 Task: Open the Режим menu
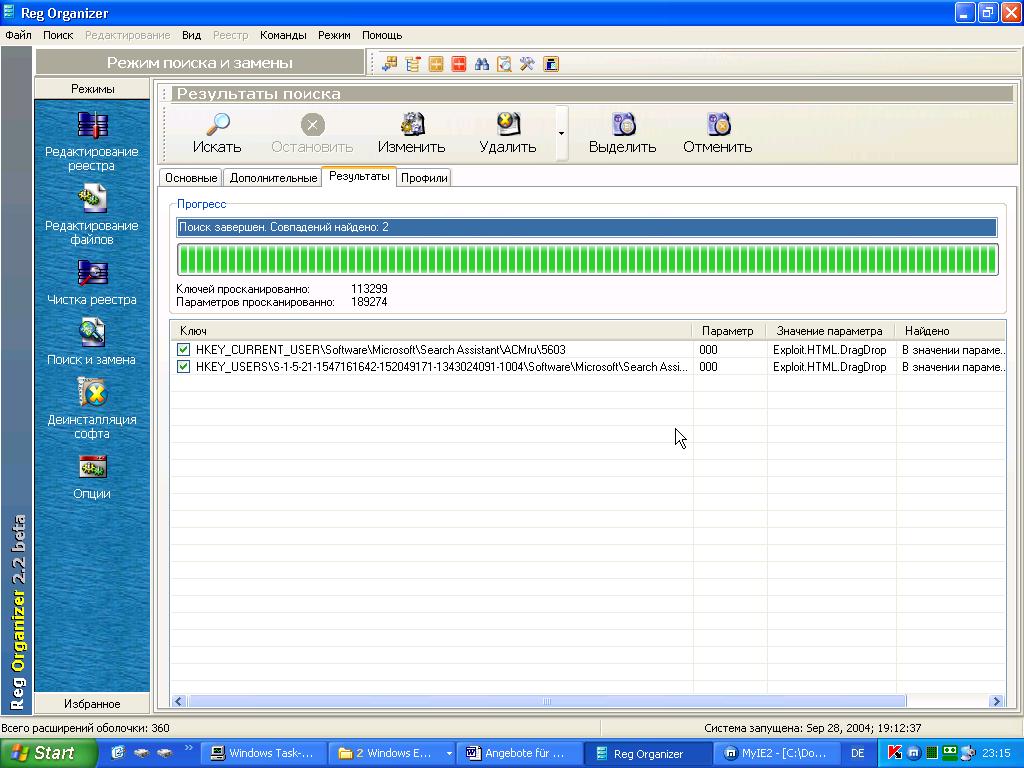pyautogui.click(x=334, y=35)
